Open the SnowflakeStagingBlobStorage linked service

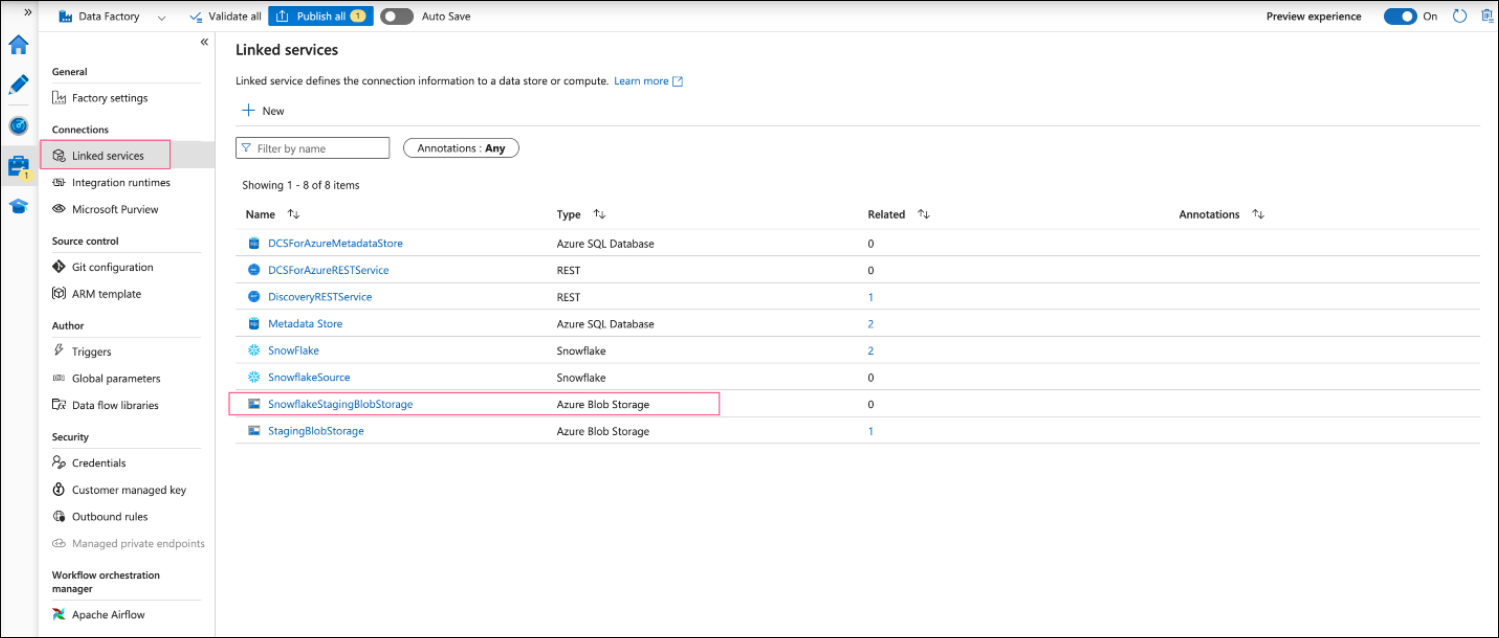[340, 404]
